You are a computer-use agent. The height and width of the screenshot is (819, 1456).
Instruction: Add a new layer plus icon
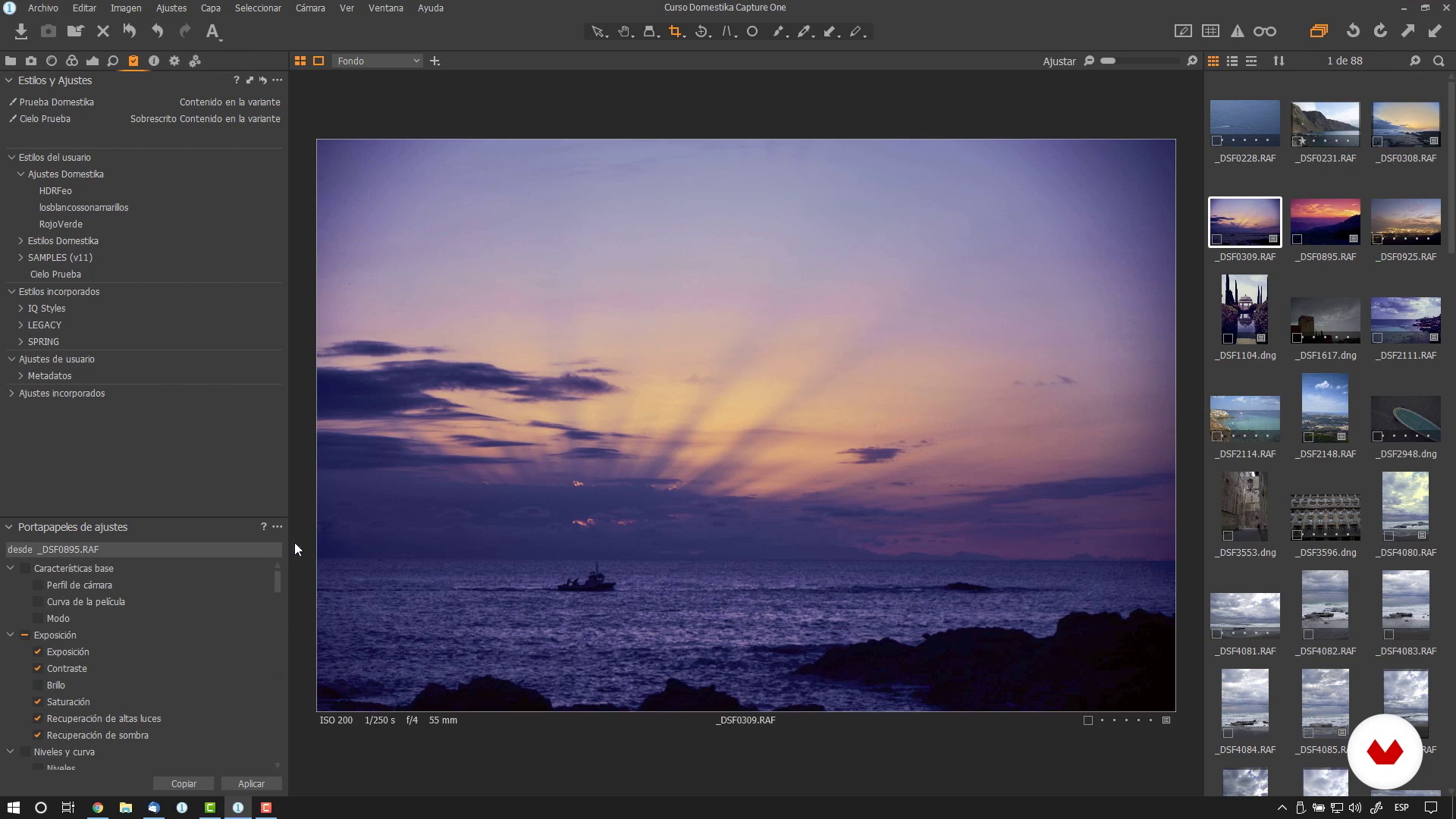point(435,61)
